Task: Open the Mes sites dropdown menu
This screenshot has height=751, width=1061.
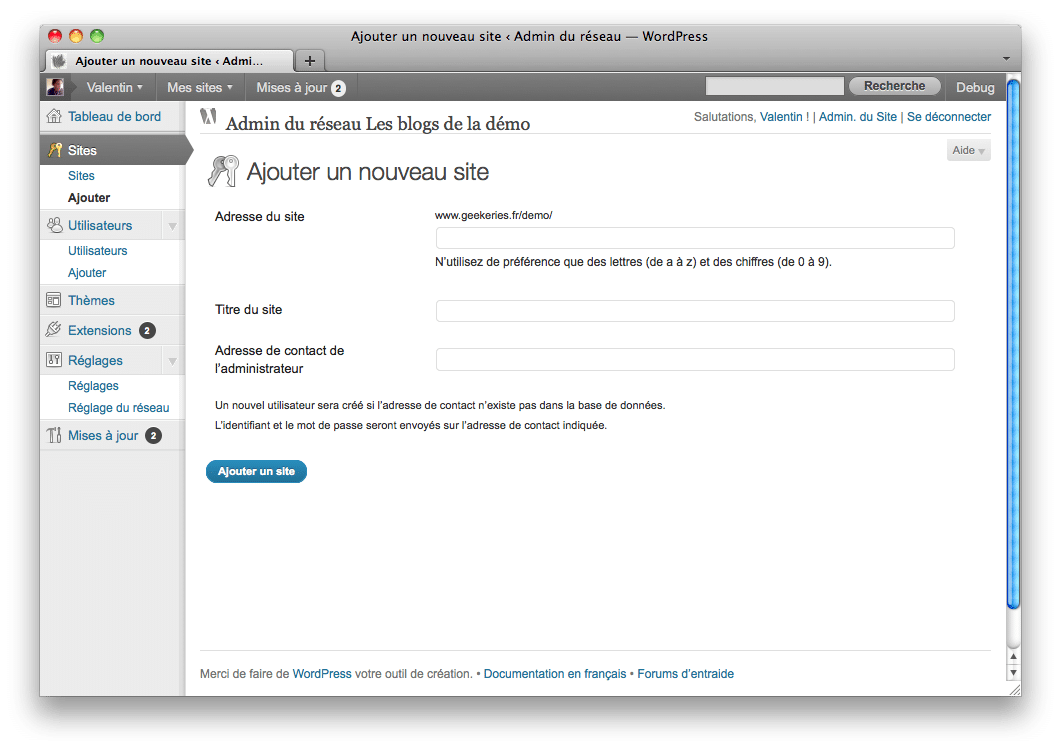Action: (200, 87)
